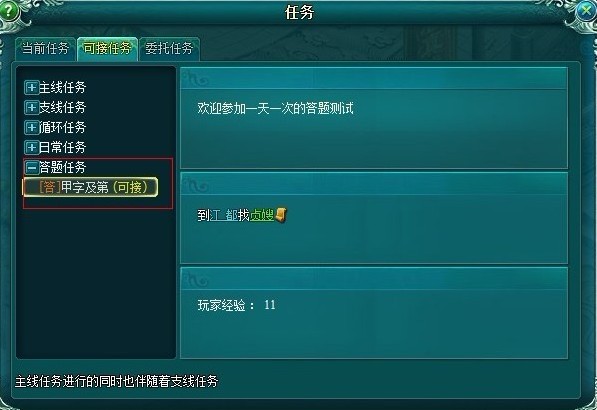The image size is (597, 410).
Task: Select the 可接任务 tab
Action: pos(107,49)
